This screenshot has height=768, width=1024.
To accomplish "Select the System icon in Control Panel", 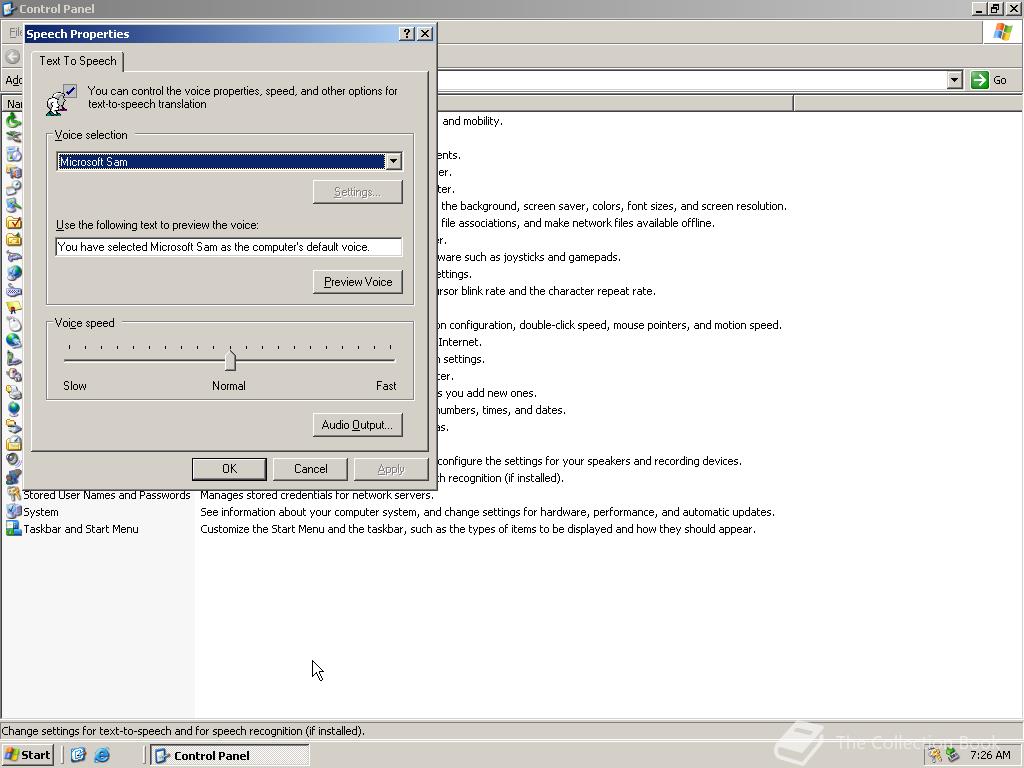I will (14, 511).
